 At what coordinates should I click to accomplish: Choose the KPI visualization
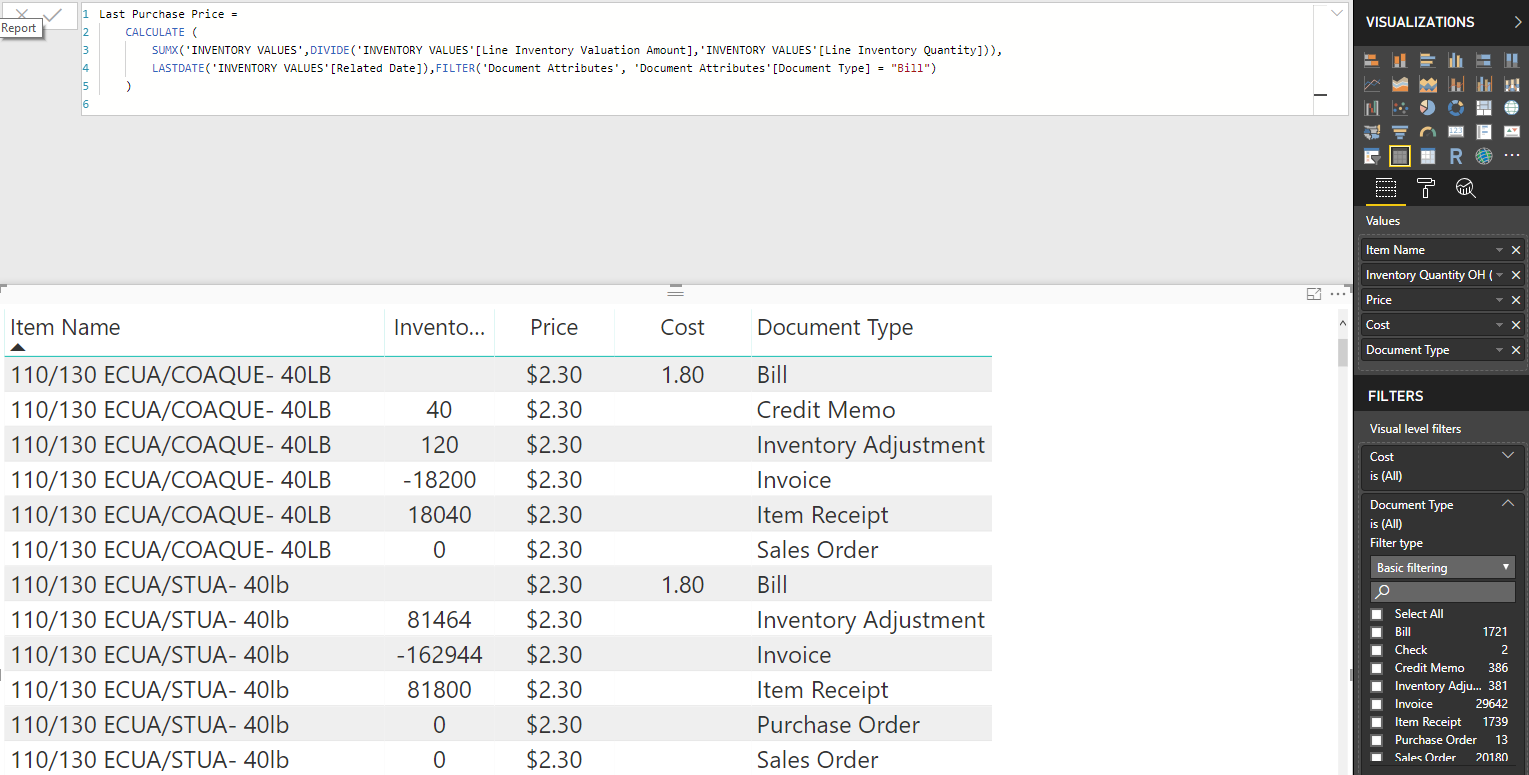(1512, 132)
